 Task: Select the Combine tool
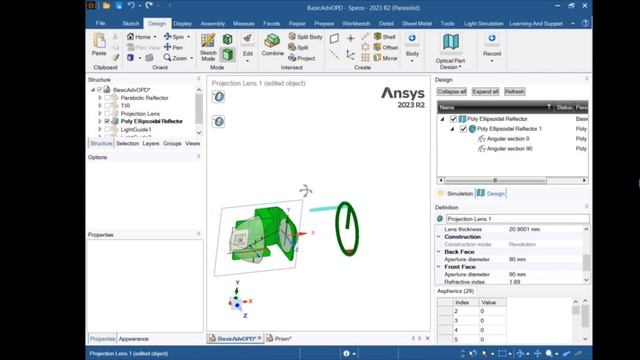(272, 44)
